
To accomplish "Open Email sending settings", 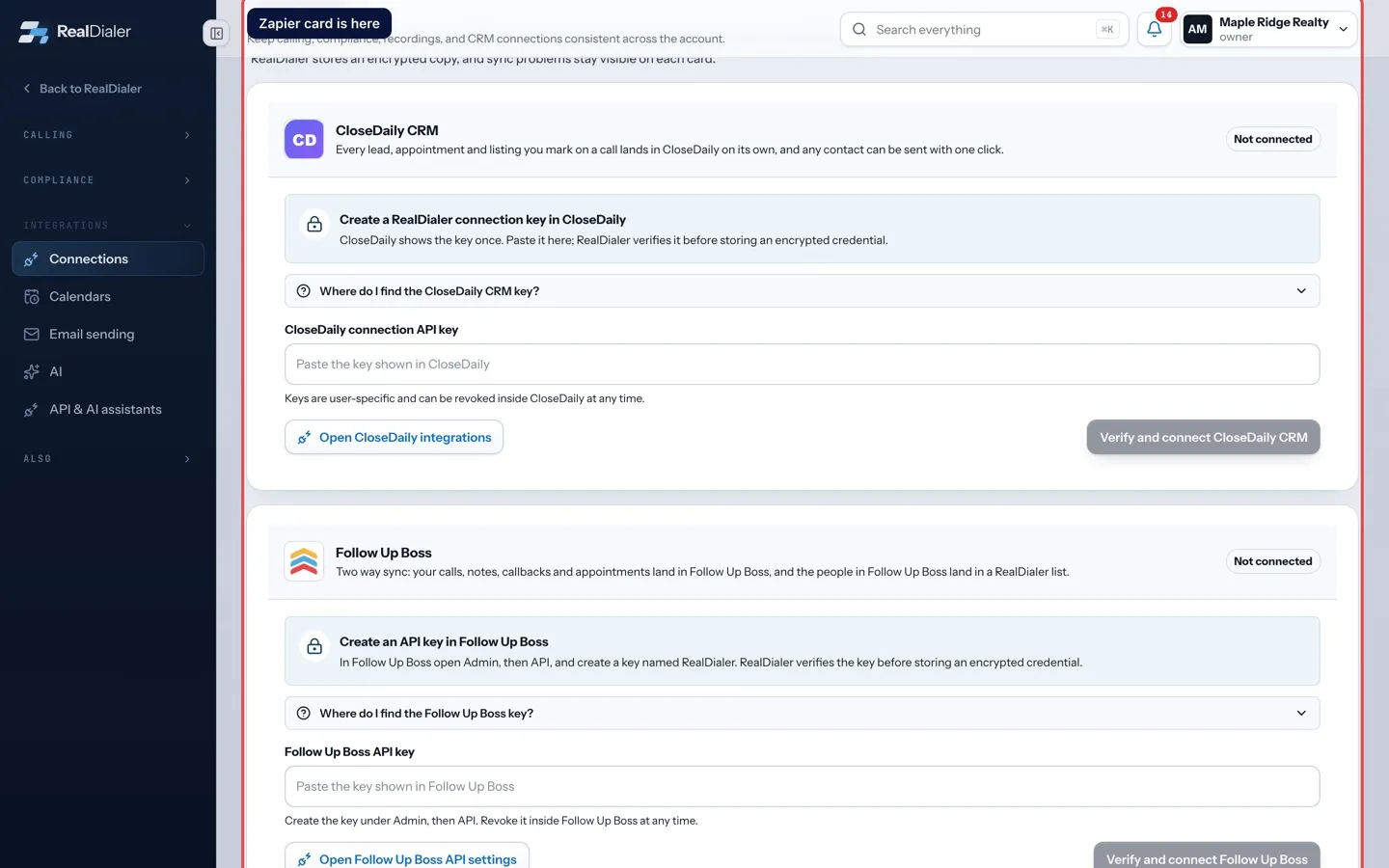I will pyautogui.click(x=108, y=334).
